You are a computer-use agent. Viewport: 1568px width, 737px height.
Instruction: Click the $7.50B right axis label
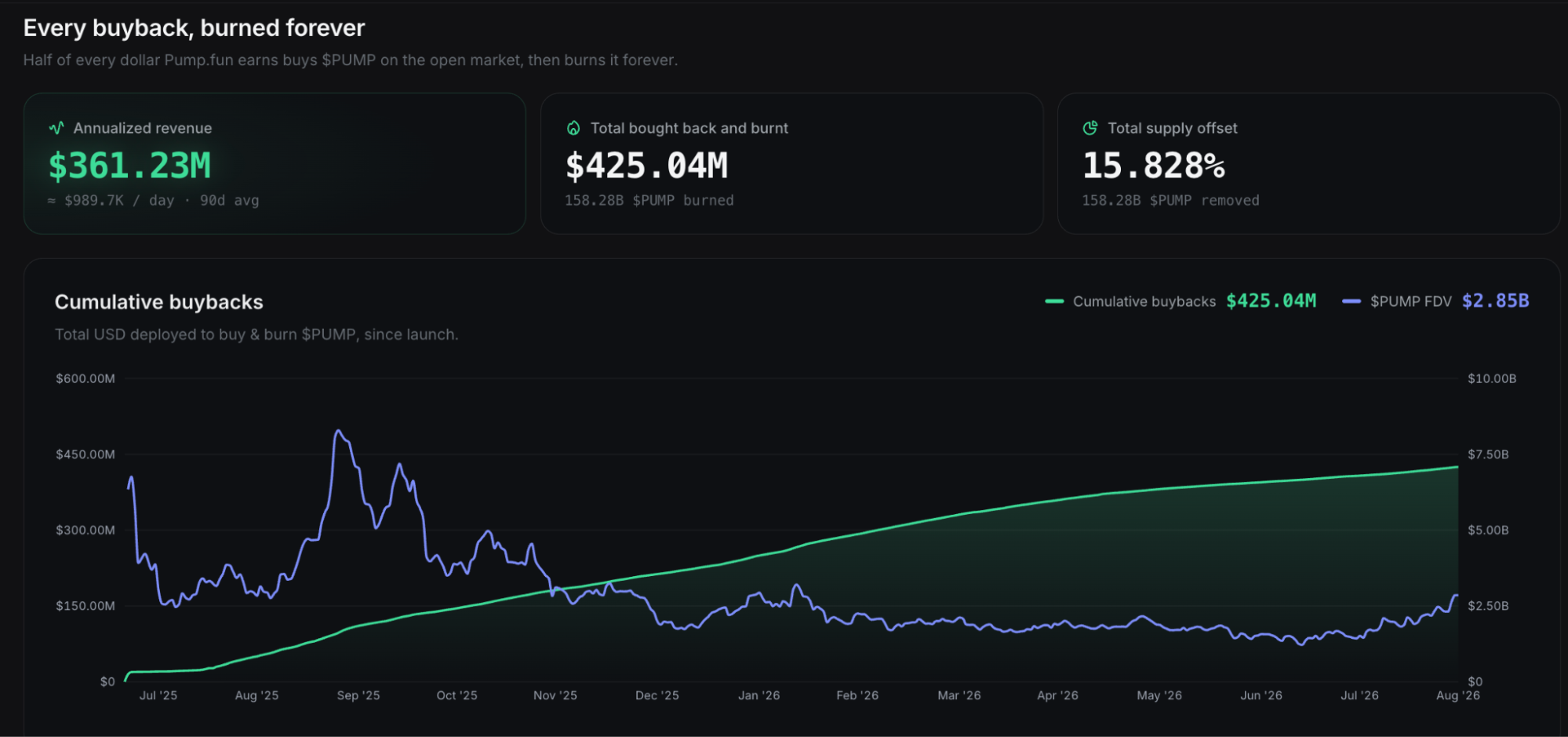tap(1488, 454)
